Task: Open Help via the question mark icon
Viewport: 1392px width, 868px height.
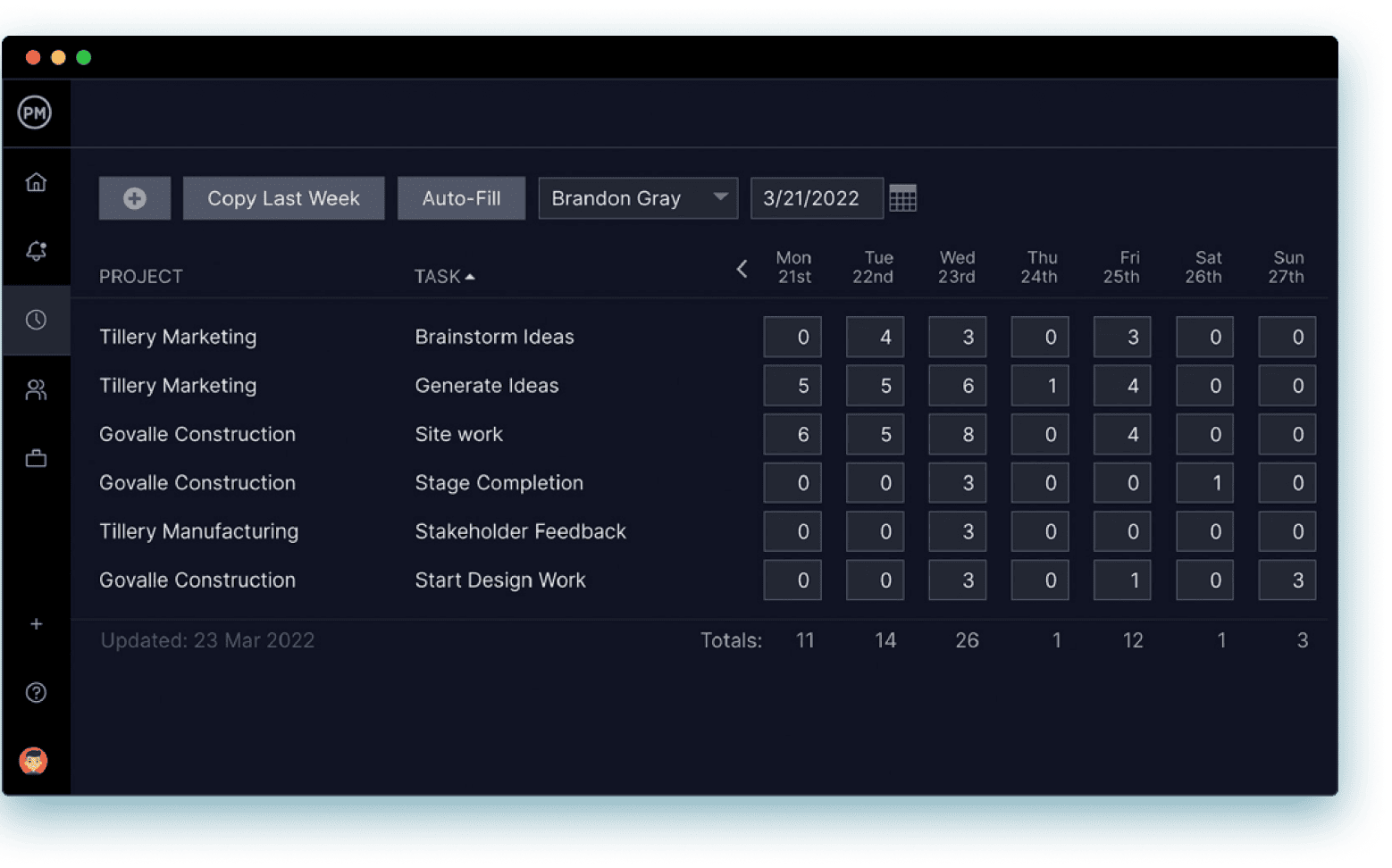Action: (x=36, y=692)
